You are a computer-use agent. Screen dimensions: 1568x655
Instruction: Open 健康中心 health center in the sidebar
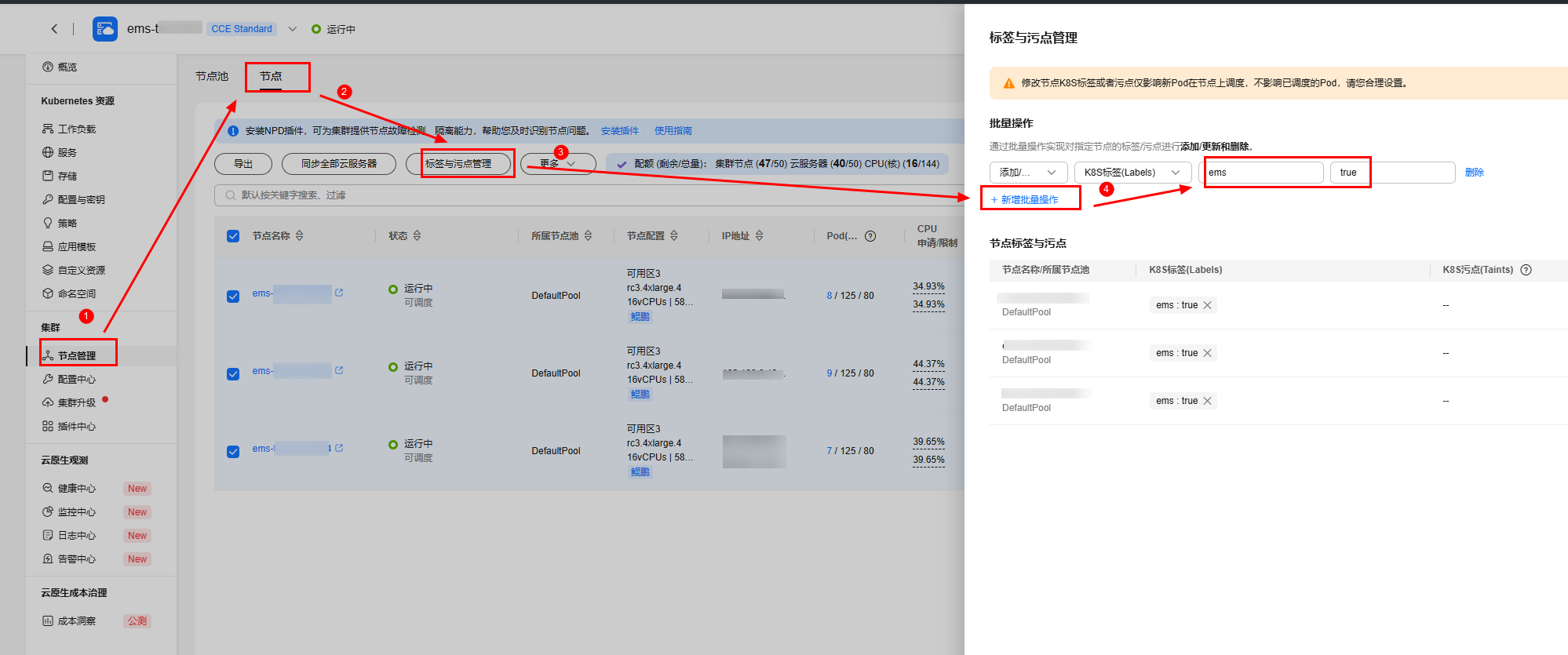(69, 488)
